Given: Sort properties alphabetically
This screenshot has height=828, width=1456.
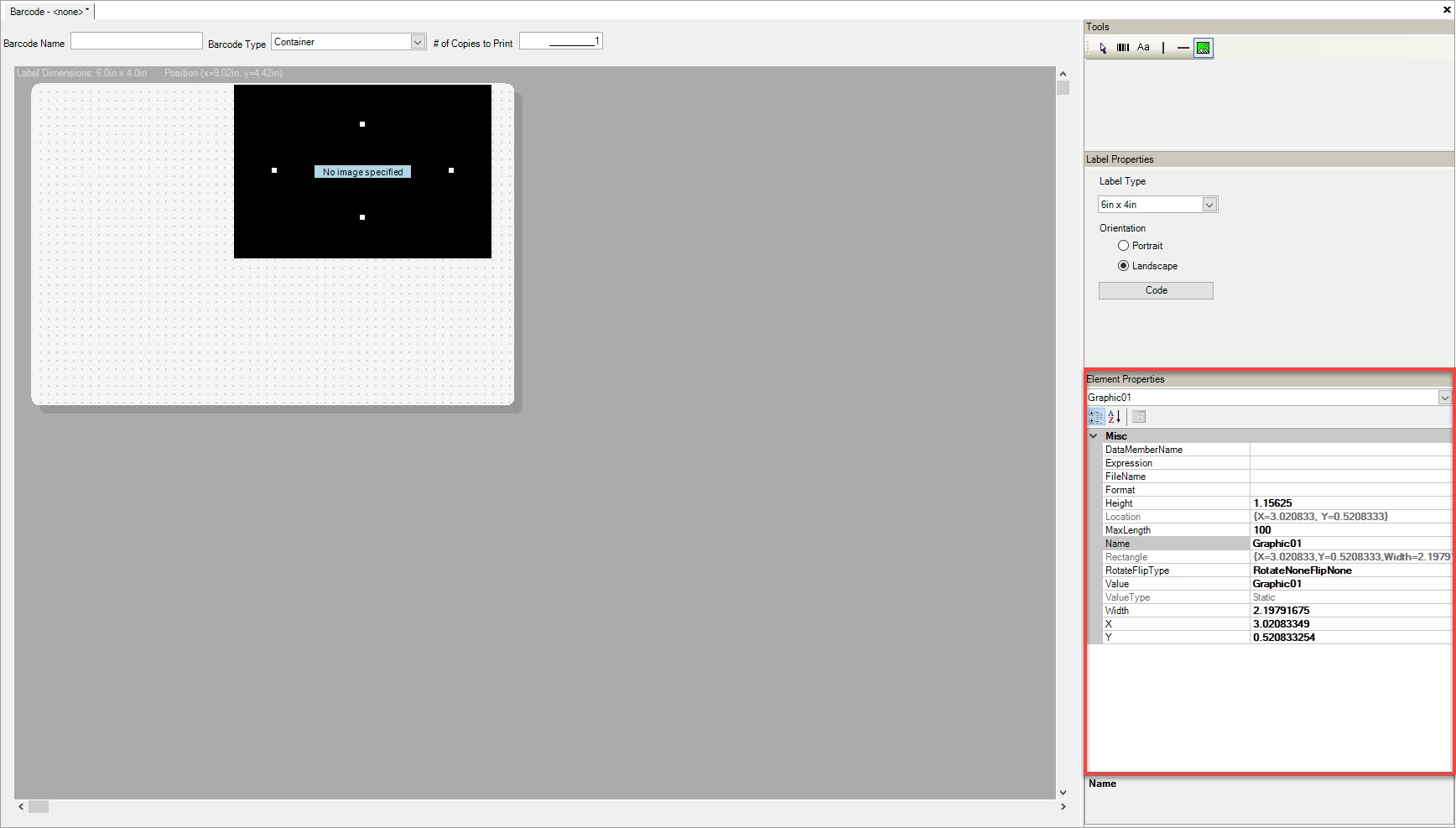Looking at the screenshot, I should [1115, 417].
